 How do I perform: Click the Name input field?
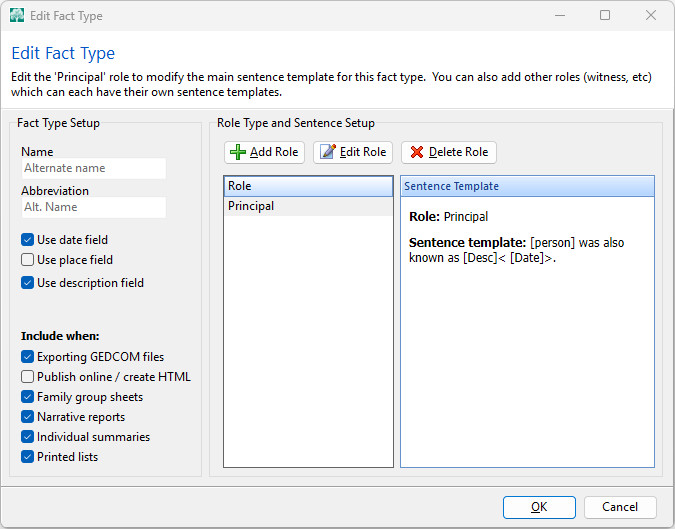coord(93,168)
